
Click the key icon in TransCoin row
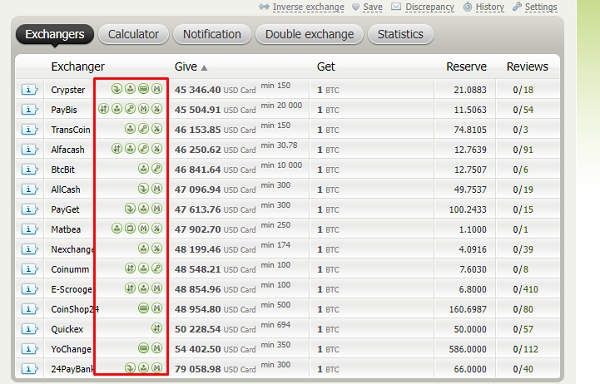143,129
